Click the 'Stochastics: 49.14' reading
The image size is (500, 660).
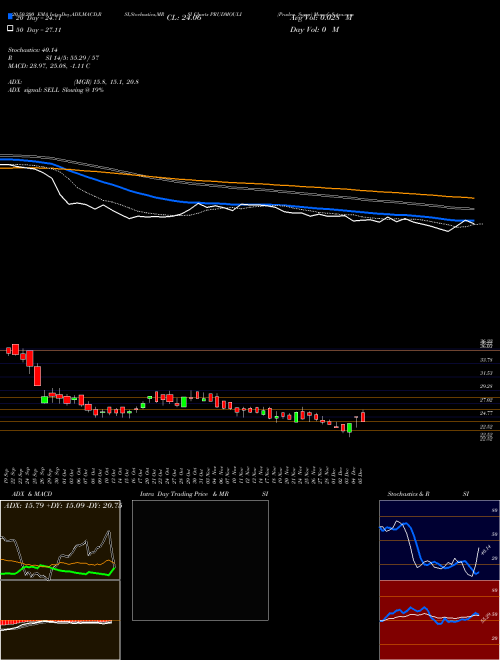tap(33, 50)
